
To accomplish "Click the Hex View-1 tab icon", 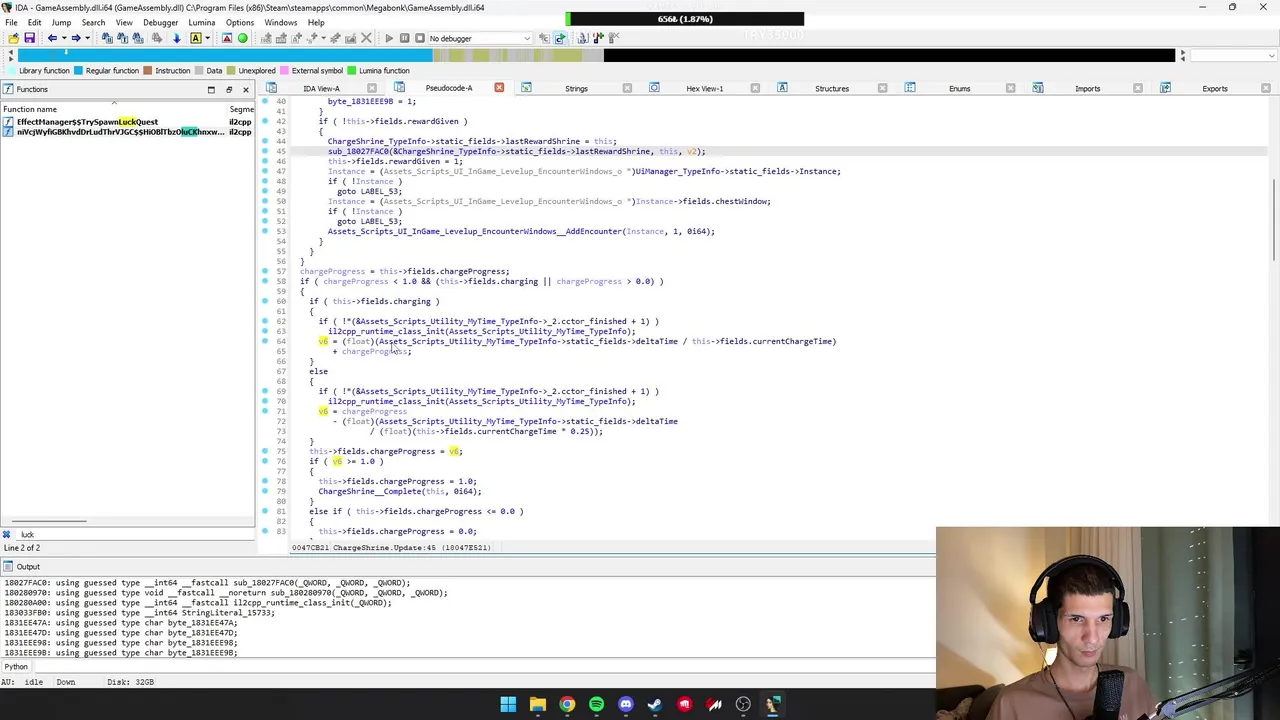I will [654, 88].
